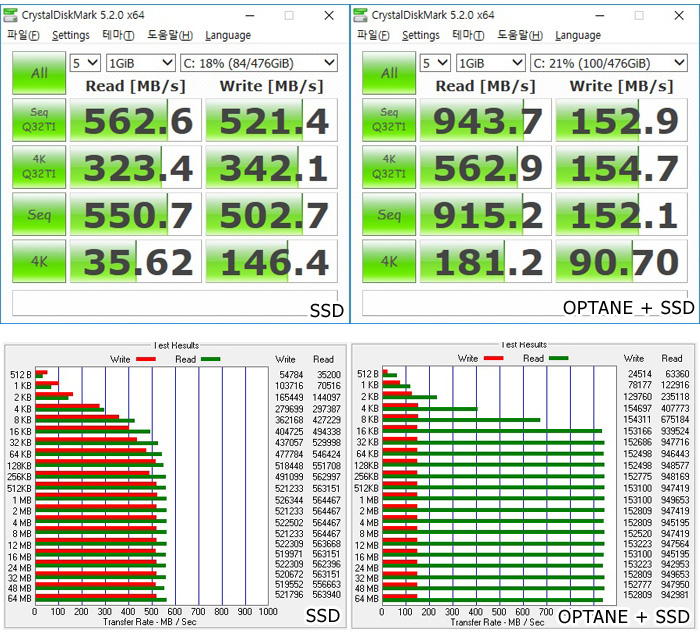700x635 pixels.
Task: Open Settings menu in right CrystalDiskMark window
Action: tap(421, 35)
